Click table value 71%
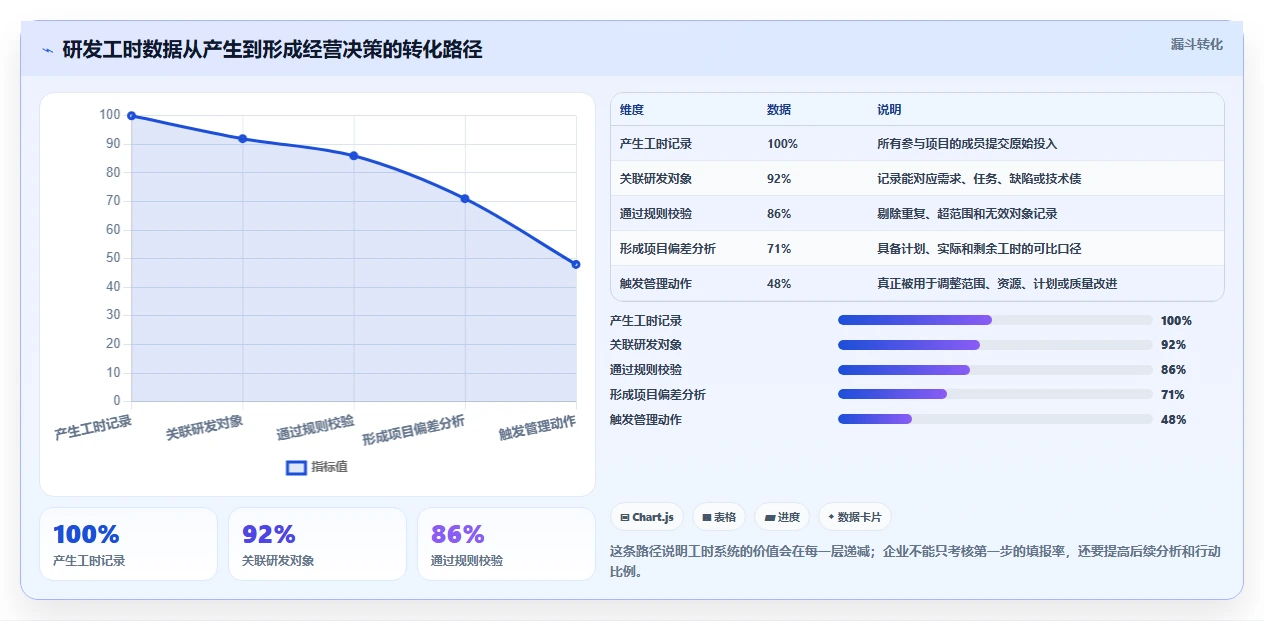Viewport: 1264px width, 621px height. (x=779, y=249)
